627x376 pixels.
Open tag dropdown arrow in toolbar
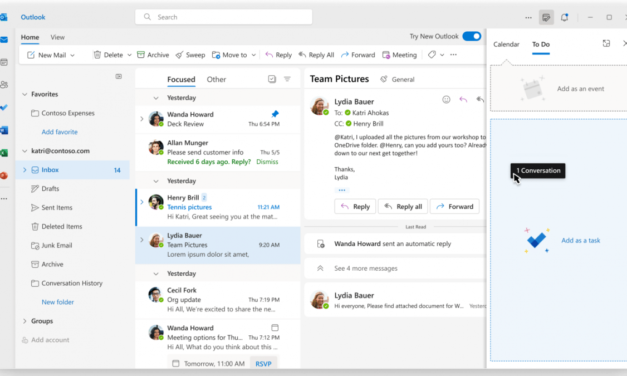click(x=442, y=55)
